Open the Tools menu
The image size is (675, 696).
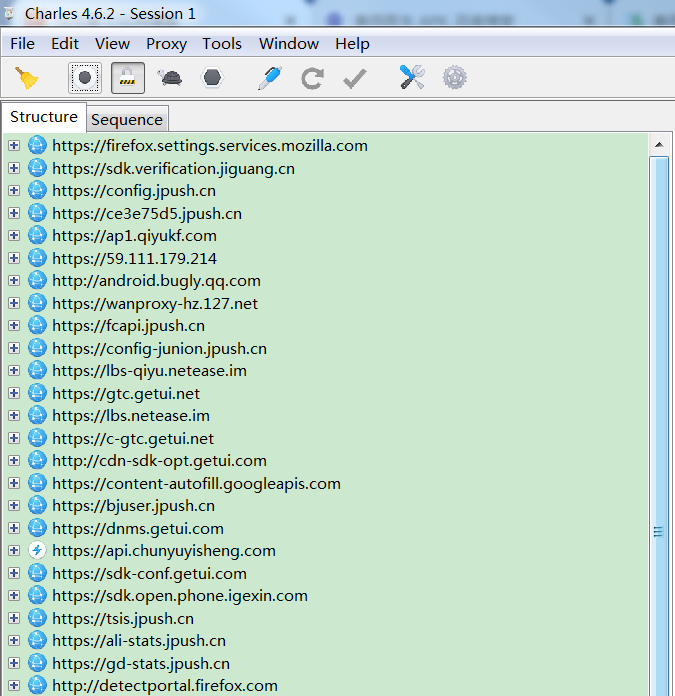[222, 44]
